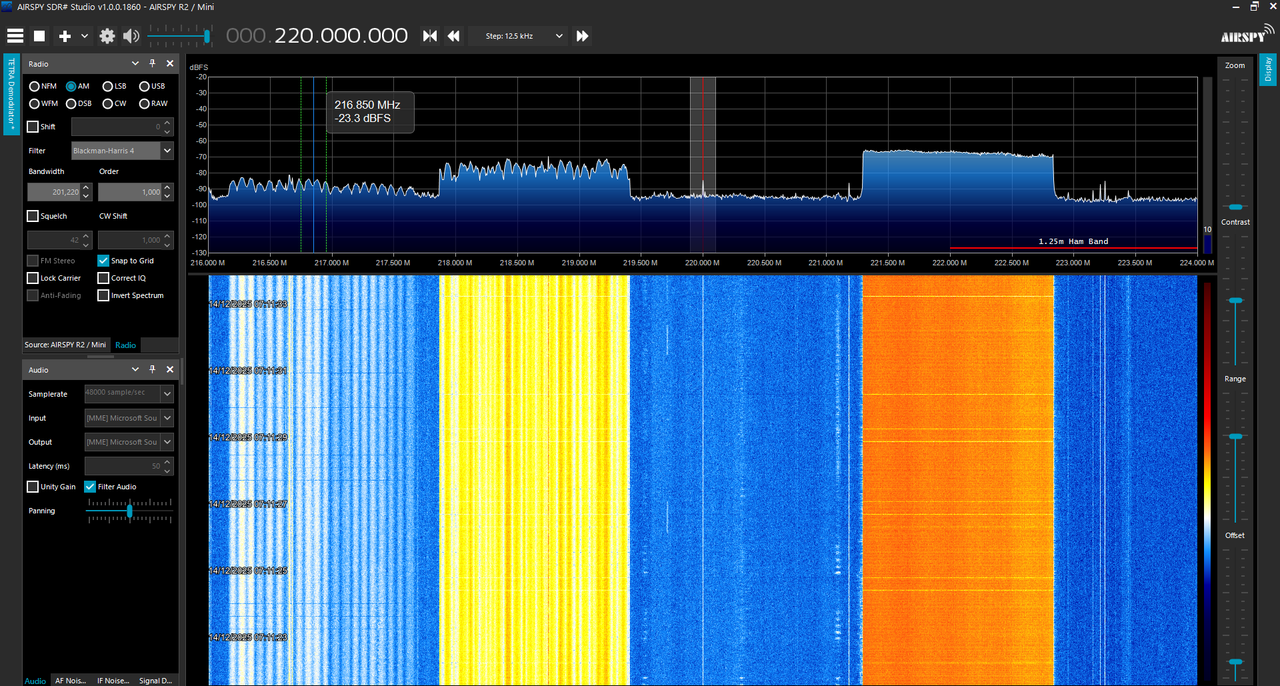Enable the Shift checkbox
This screenshot has height=686, width=1280.
point(33,127)
